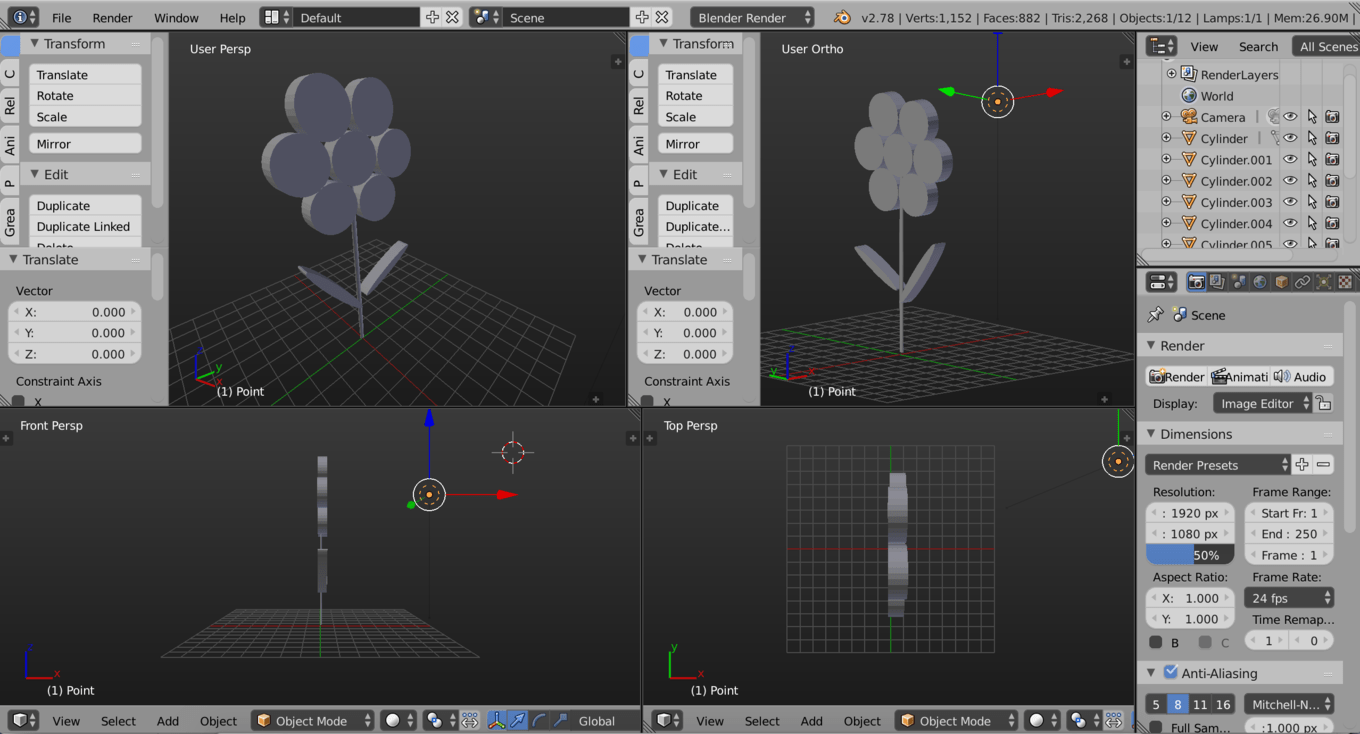This screenshot has height=734, width=1360.
Task: Click the pin icon beside Scene
Action: pos(1155,315)
